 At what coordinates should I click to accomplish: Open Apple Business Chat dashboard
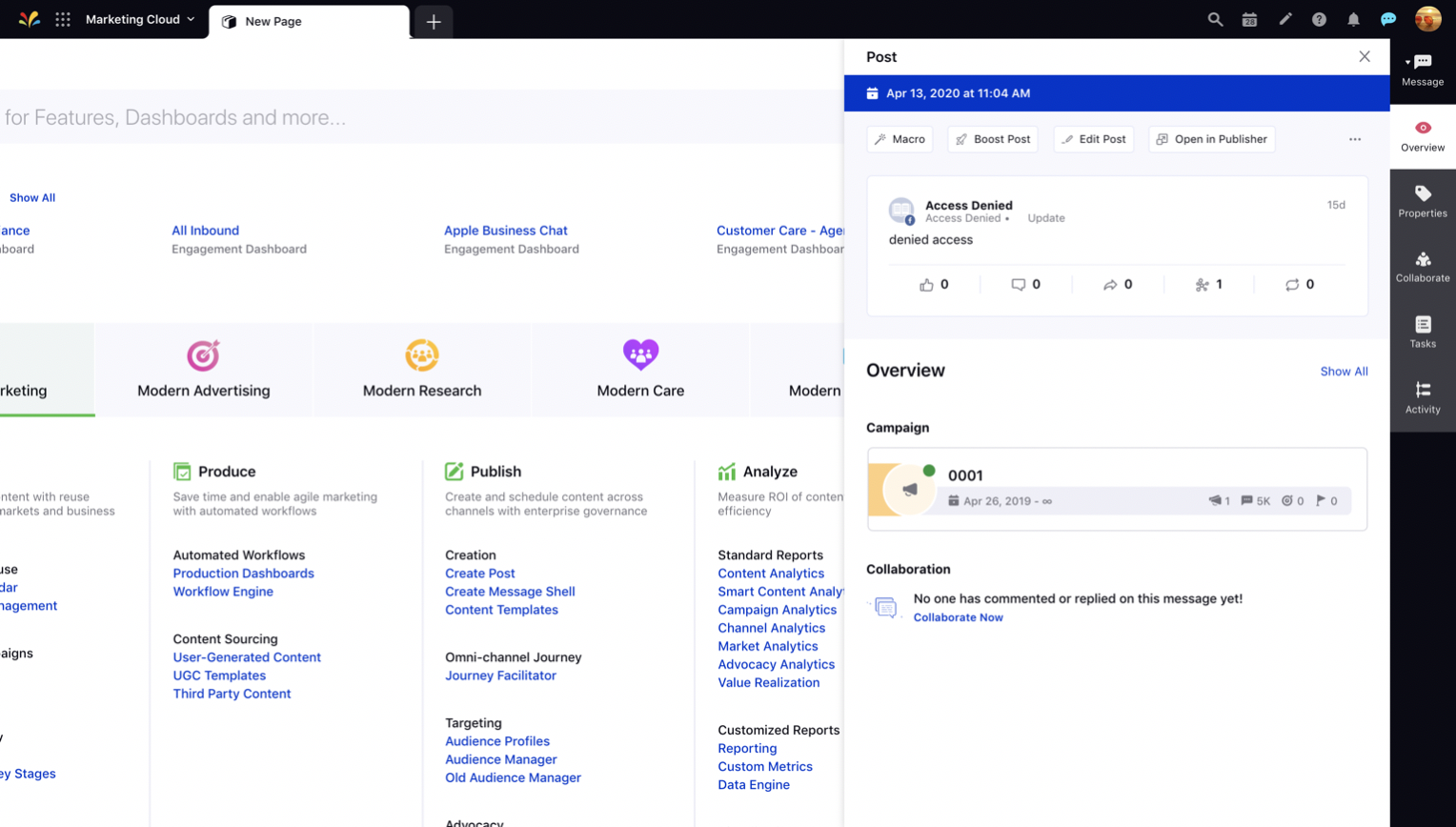click(505, 231)
